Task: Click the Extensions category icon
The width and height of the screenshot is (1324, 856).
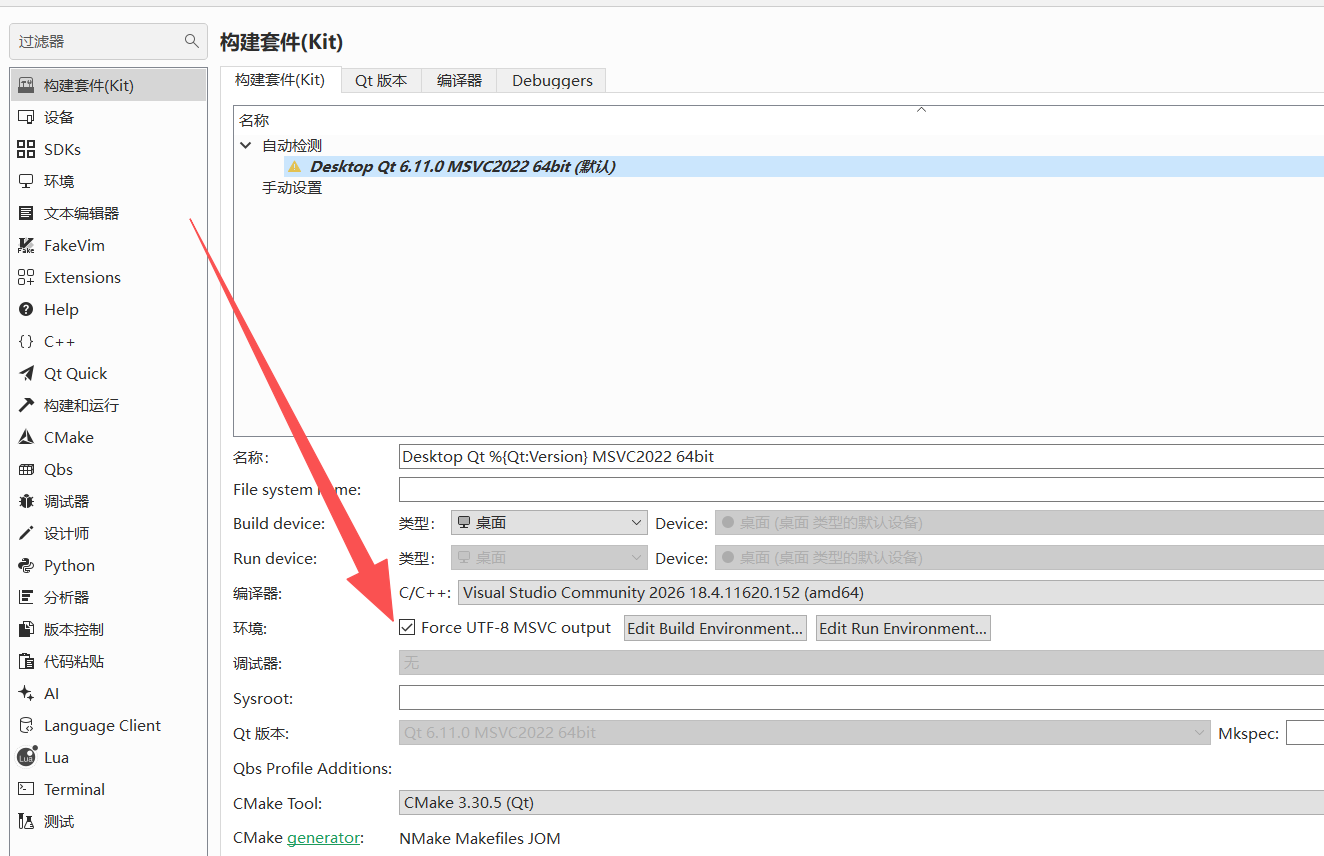Action: [26, 278]
